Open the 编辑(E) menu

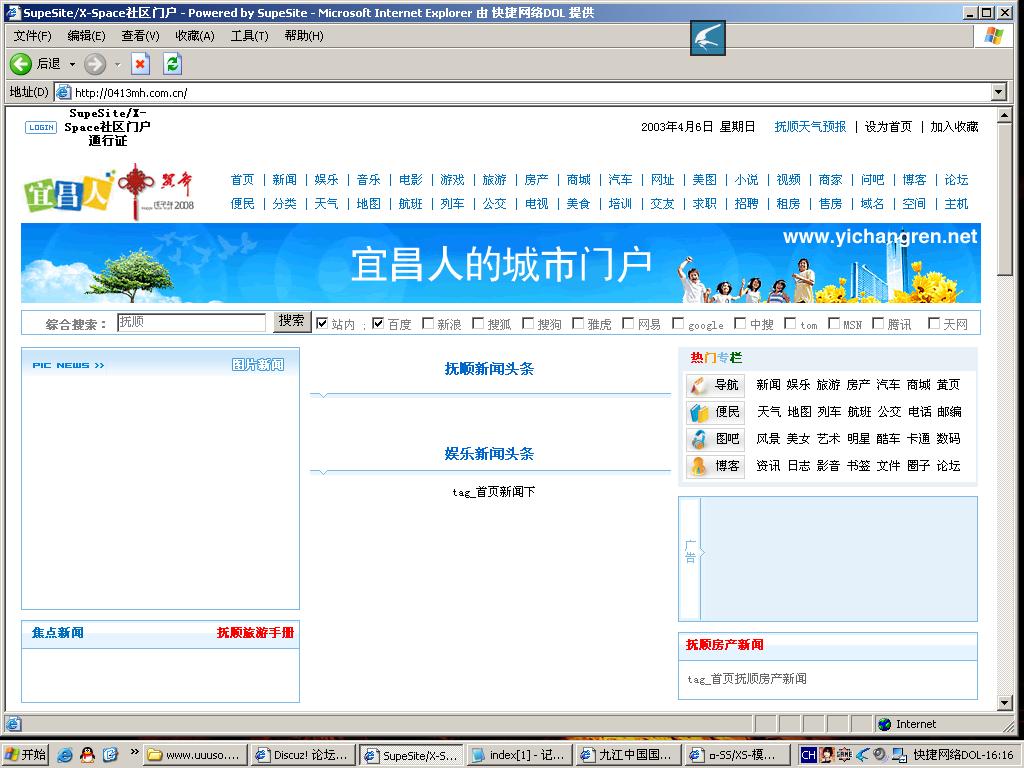(x=86, y=36)
